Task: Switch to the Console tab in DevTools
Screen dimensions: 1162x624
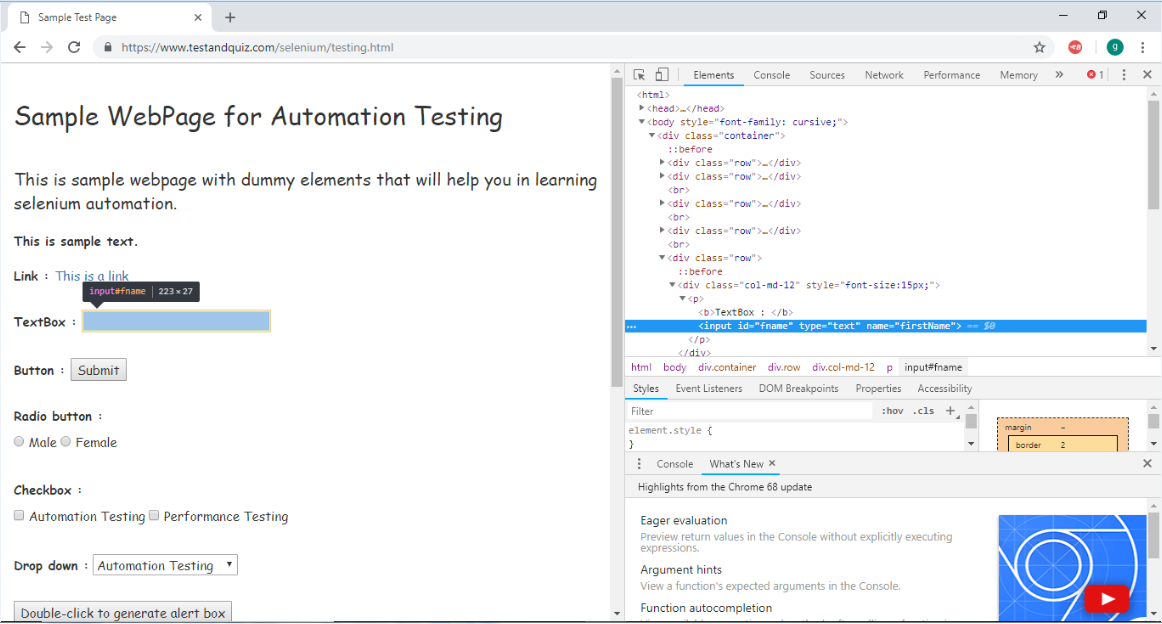Action: (771, 75)
